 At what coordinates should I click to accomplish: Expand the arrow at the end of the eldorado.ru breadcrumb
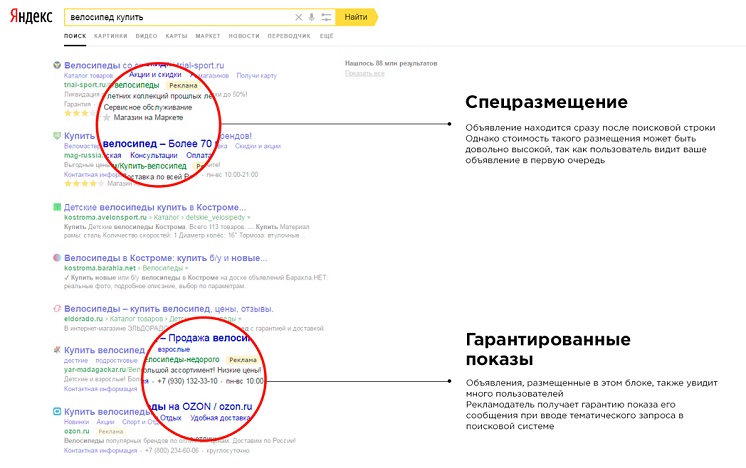point(239,319)
